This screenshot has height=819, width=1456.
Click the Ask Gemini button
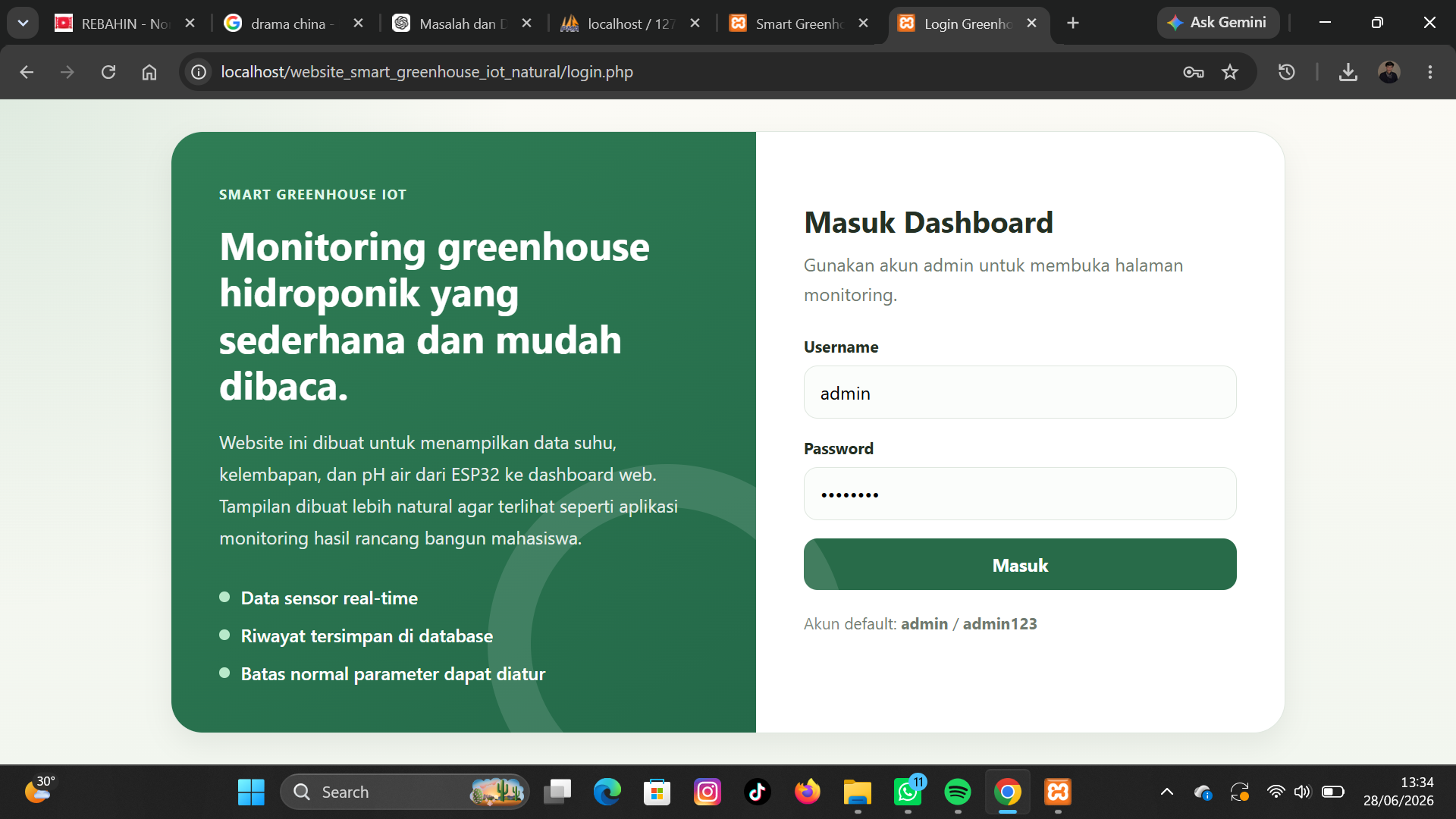pyautogui.click(x=1218, y=23)
